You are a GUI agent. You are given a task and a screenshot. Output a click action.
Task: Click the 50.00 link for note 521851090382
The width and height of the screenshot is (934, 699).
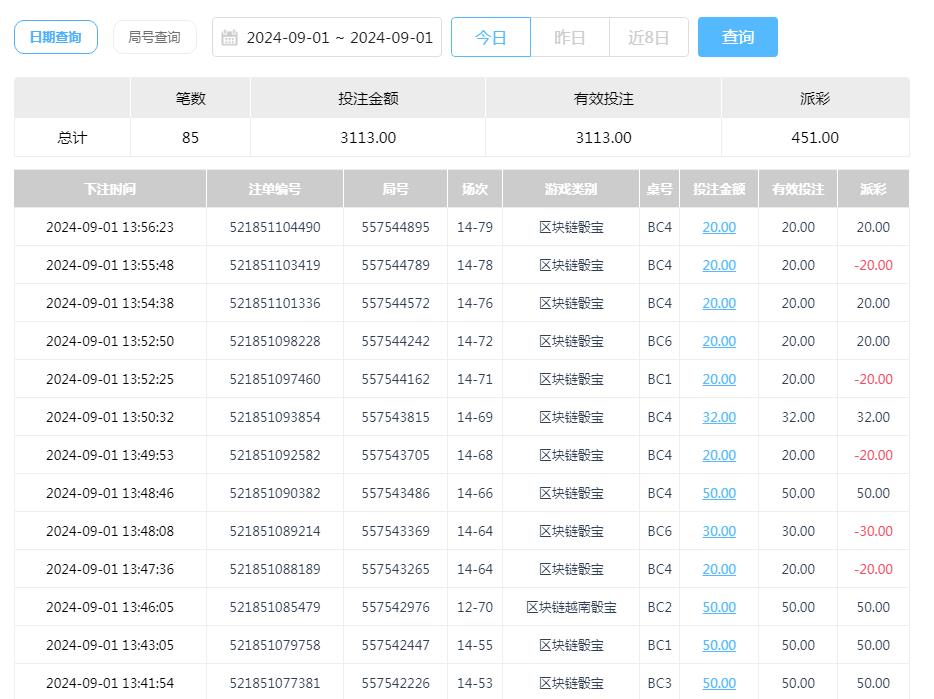click(x=719, y=493)
